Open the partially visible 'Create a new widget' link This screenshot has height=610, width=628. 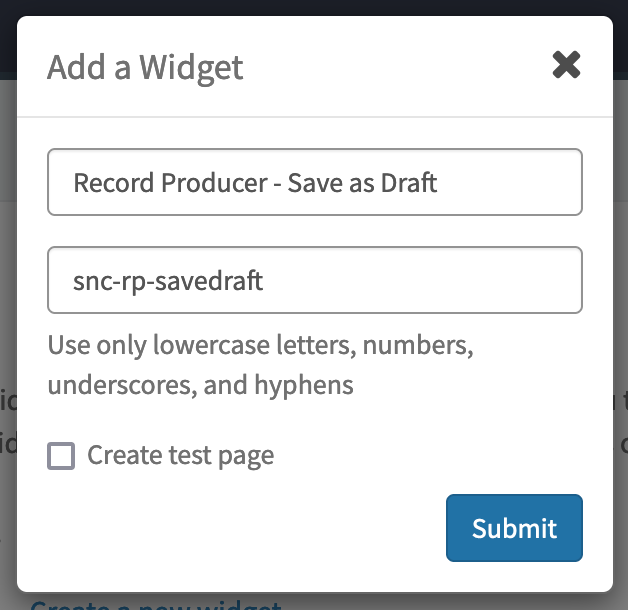(x=155, y=605)
